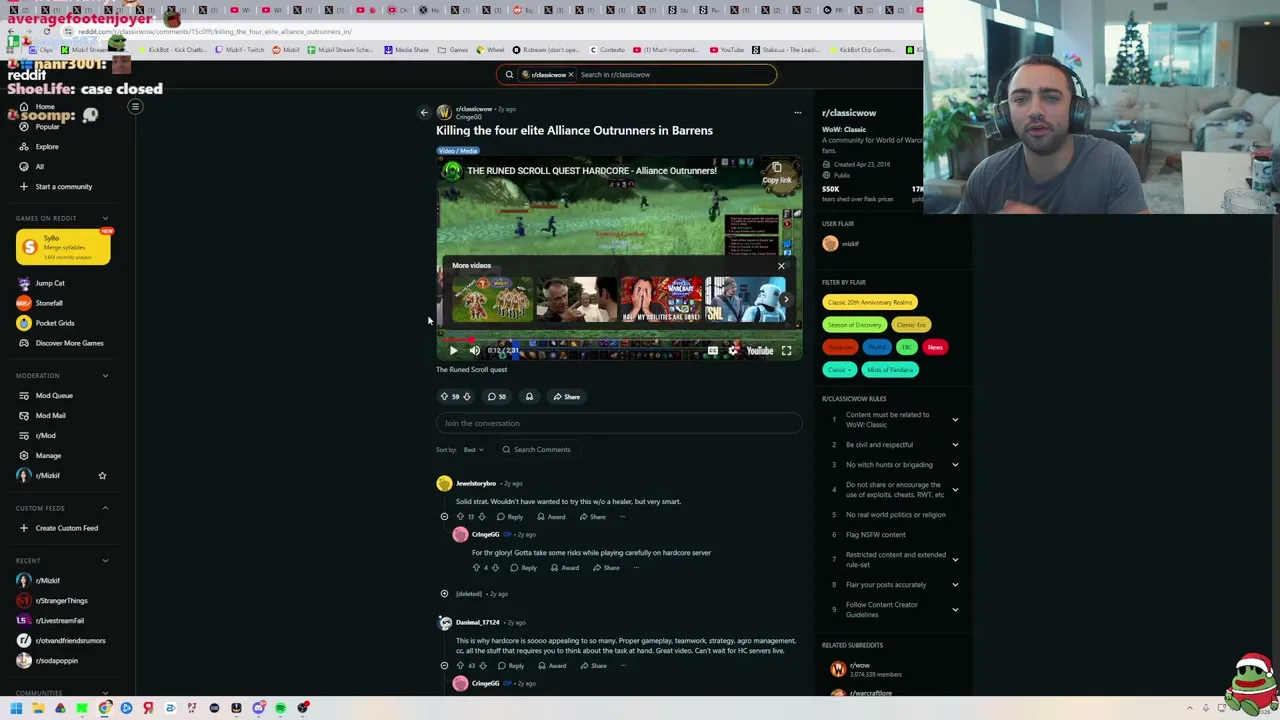Expand rule 2 Be civil and respectful

coord(955,445)
